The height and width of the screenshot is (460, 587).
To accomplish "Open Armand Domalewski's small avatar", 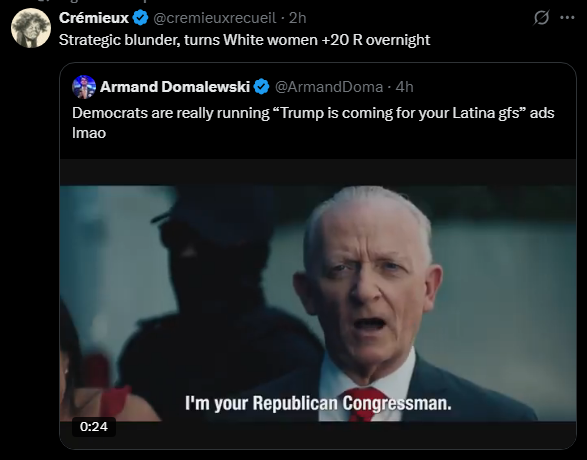I will (84, 87).
